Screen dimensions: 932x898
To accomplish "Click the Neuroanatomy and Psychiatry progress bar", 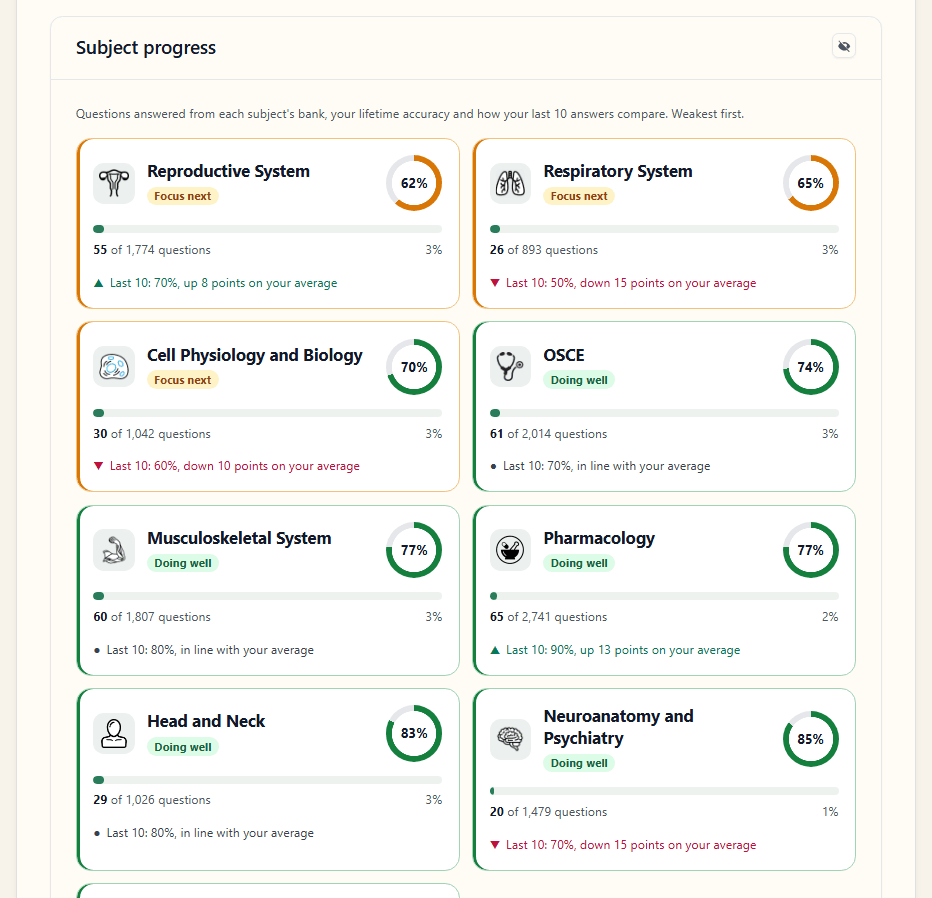I will 664,791.
